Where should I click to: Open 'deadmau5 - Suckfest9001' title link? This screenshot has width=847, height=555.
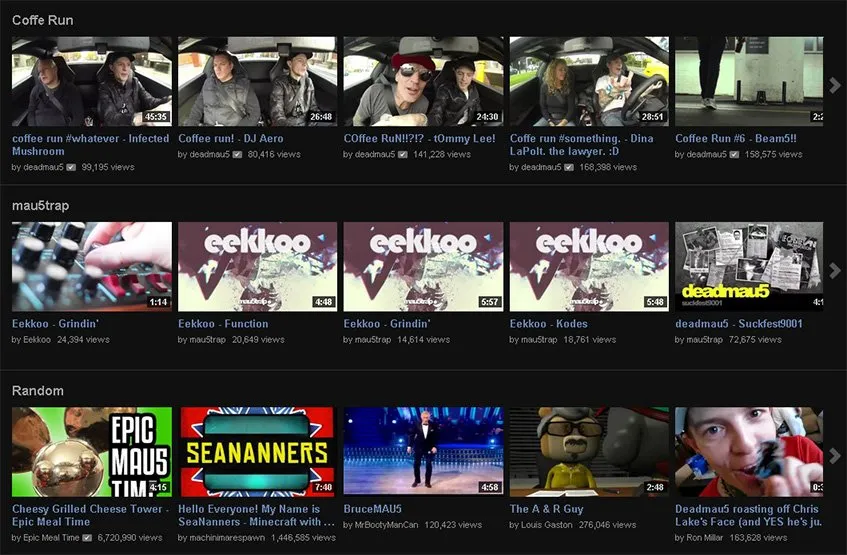point(739,324)
